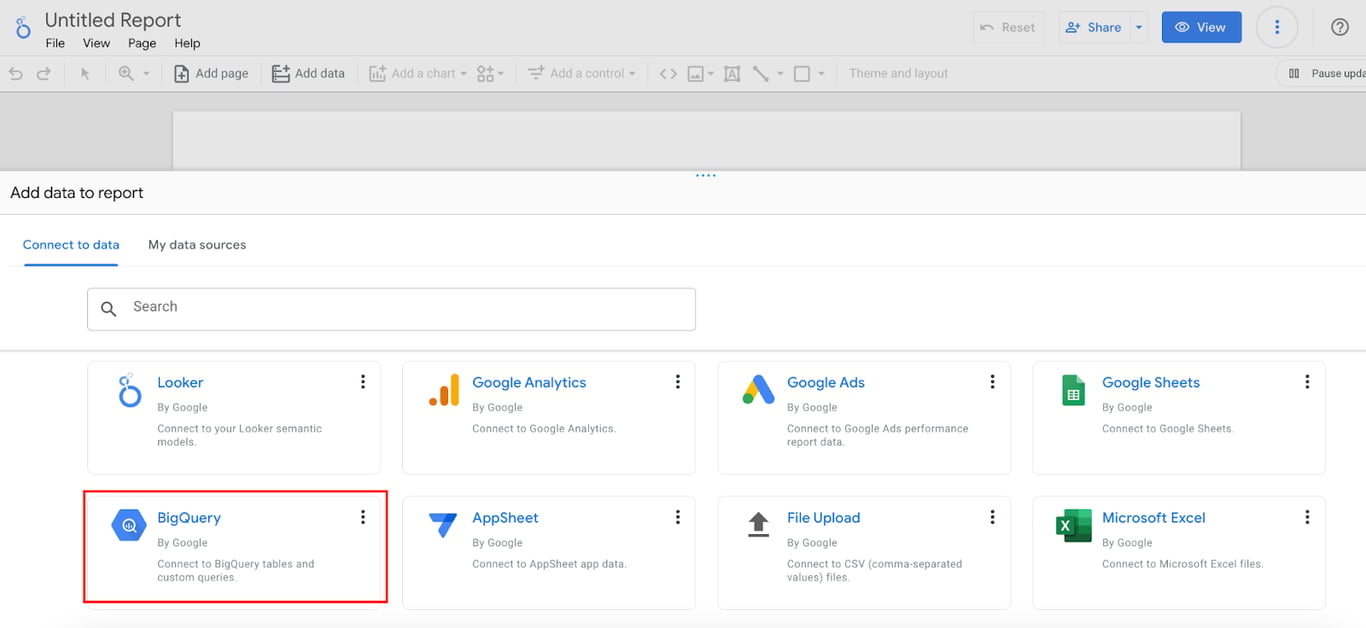
Task: Open the File menu
Action: pyautogui.click(x=55, y=43)
